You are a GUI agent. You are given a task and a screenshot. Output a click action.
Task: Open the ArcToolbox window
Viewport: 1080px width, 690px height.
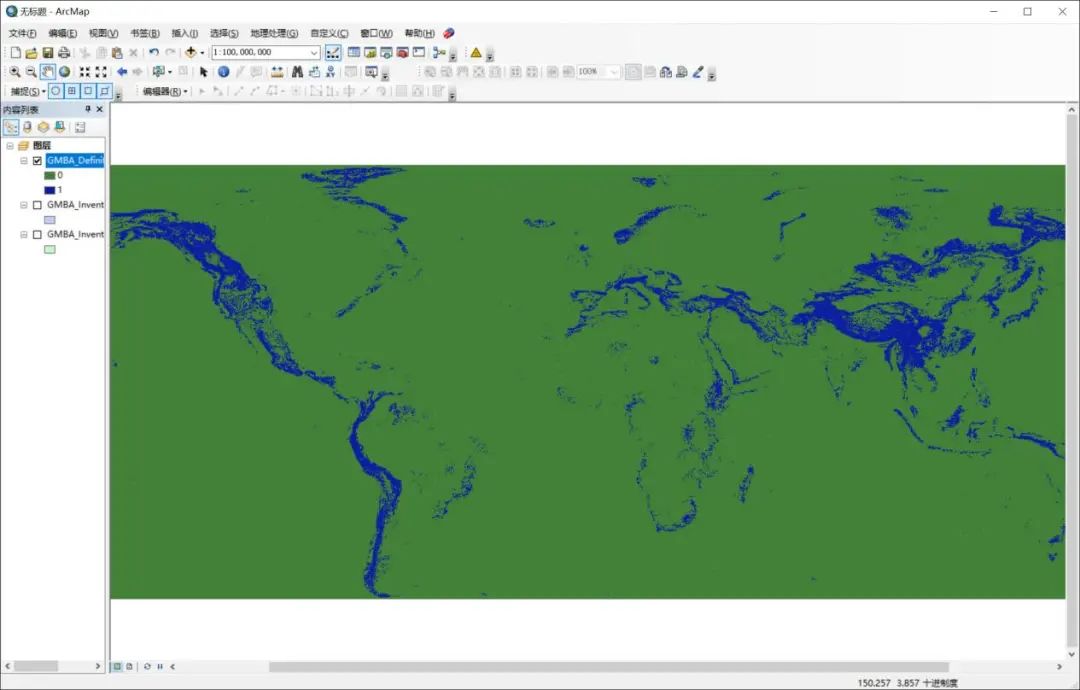402,52
